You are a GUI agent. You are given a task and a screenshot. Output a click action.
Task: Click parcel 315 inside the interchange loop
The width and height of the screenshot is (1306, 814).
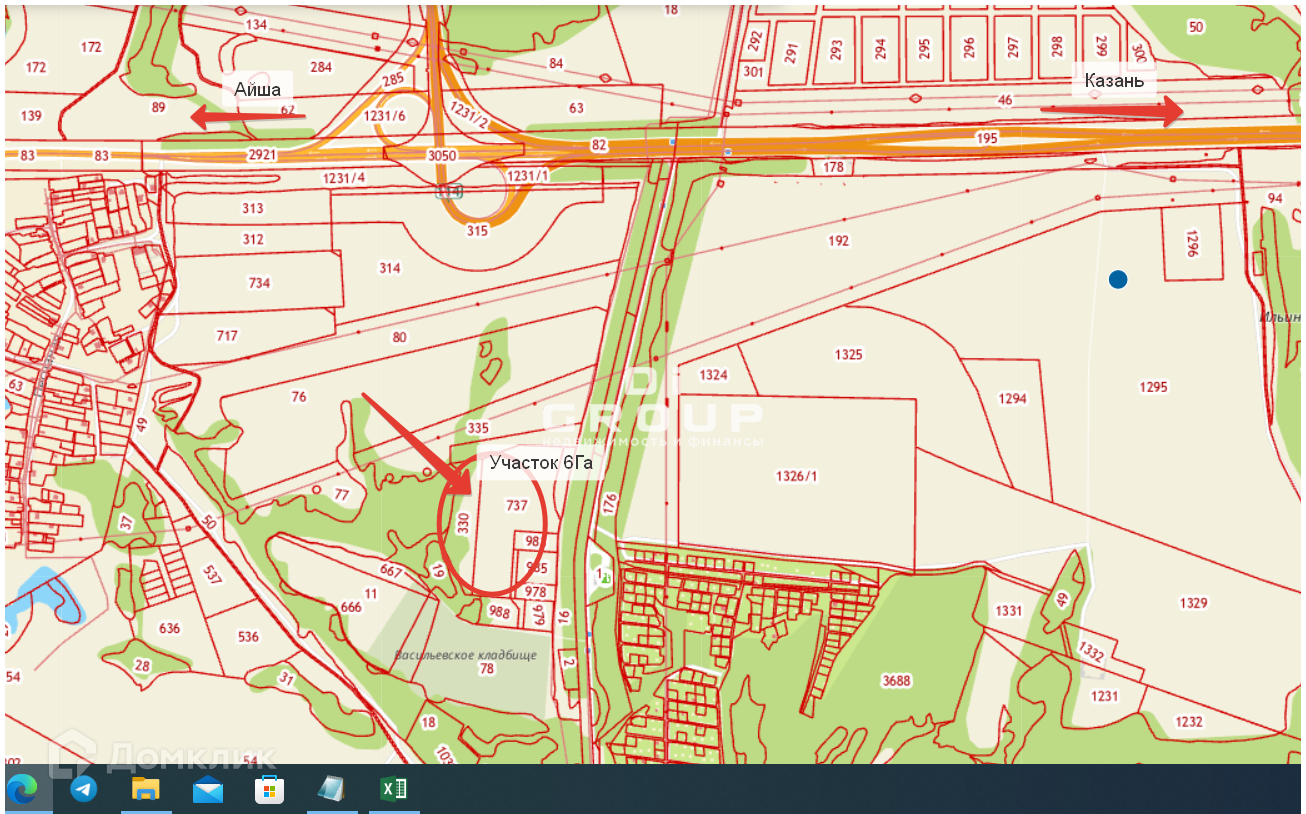coord(476,231)
